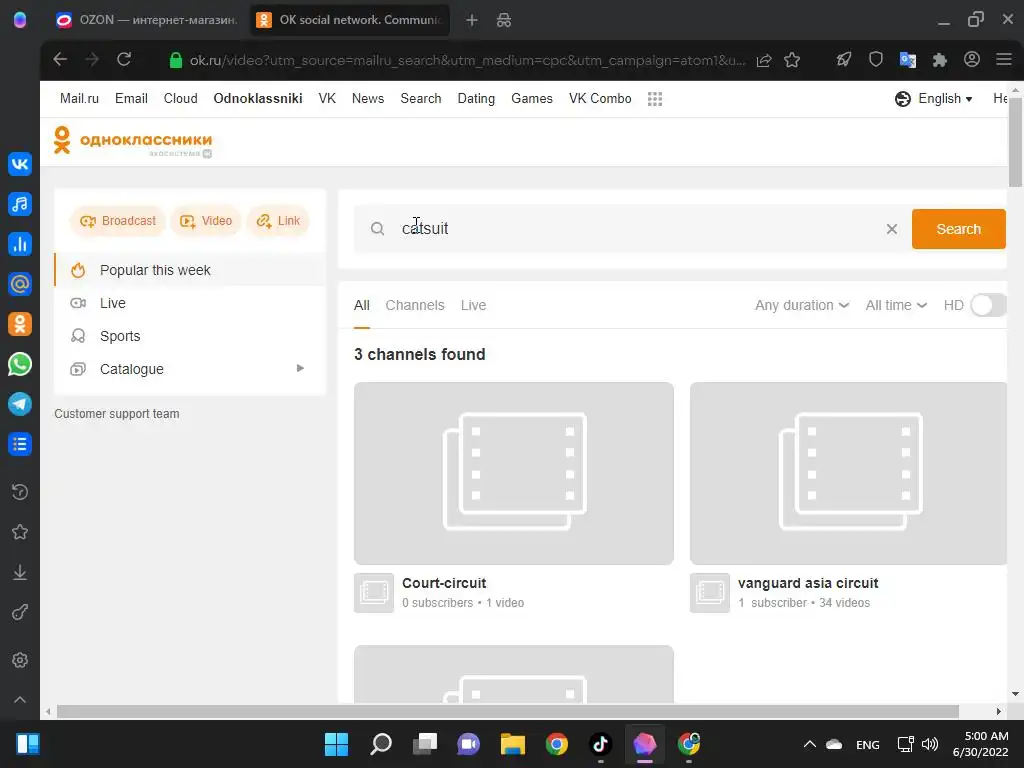
Task: Open the All time dropdown
Action: click(896, 305)
